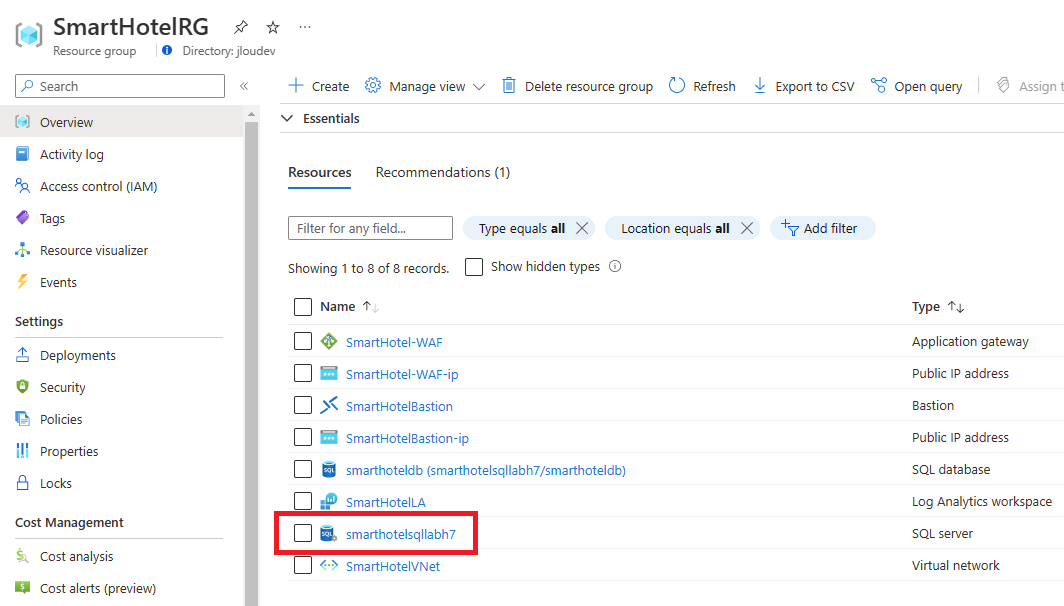The width and height of the screenshot is (1064, 606).
Task: Switch to the Resources tab
Action: click(x=320, y=172)
